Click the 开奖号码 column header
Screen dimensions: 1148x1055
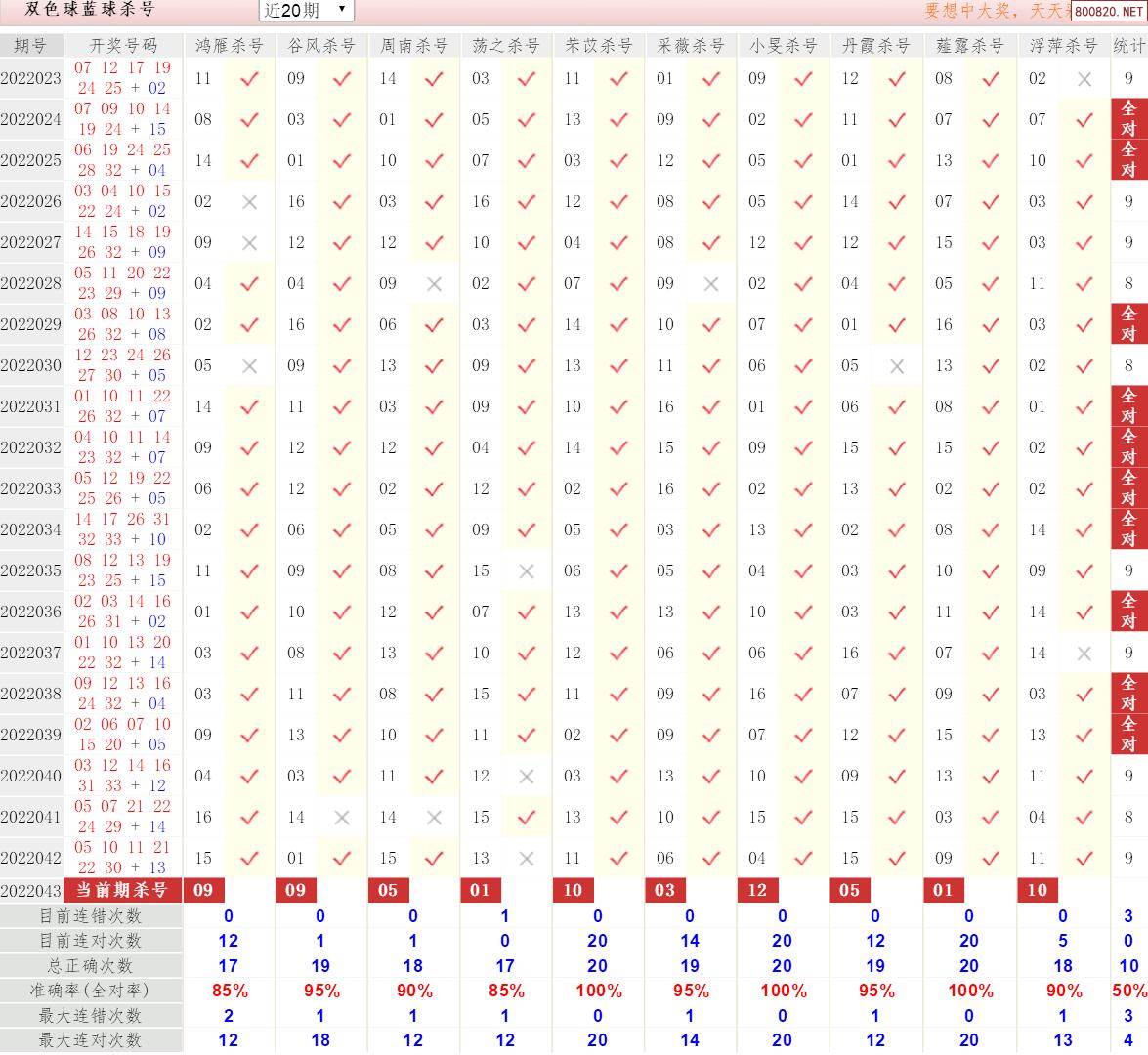coord(123,45)
